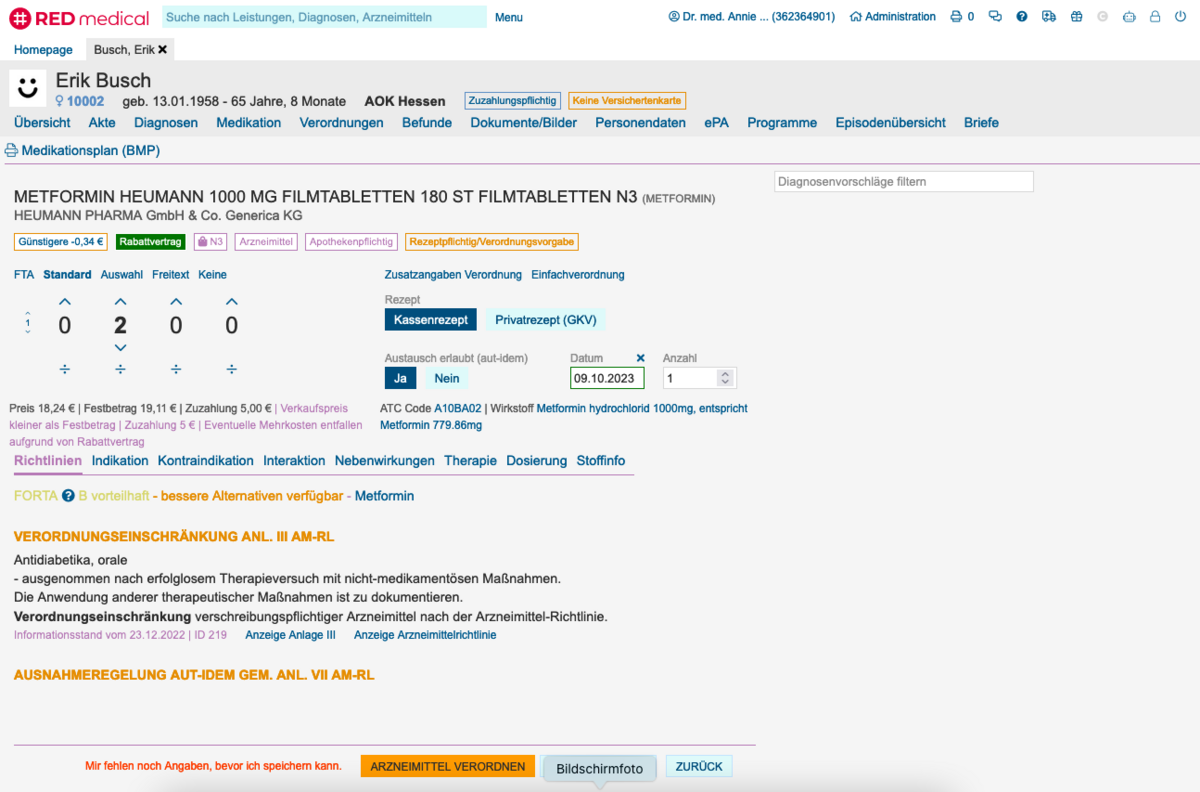Click ARZNEIMITTEL VERORDNEN button
1200x792 pixels.
pos(448,767)
